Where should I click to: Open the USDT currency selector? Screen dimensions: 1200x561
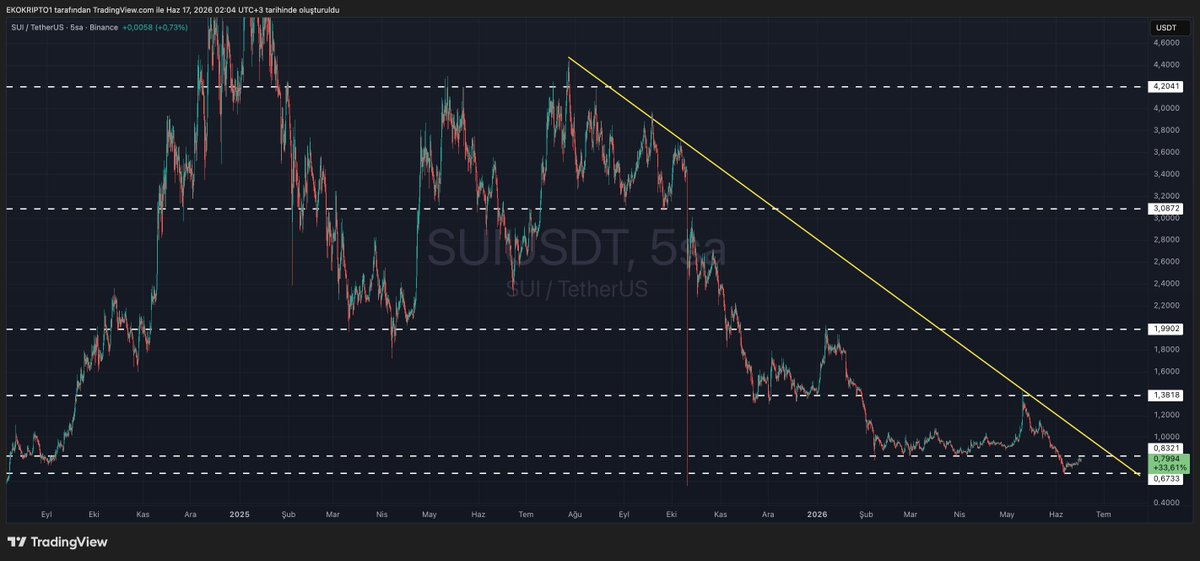(1166, 29)
